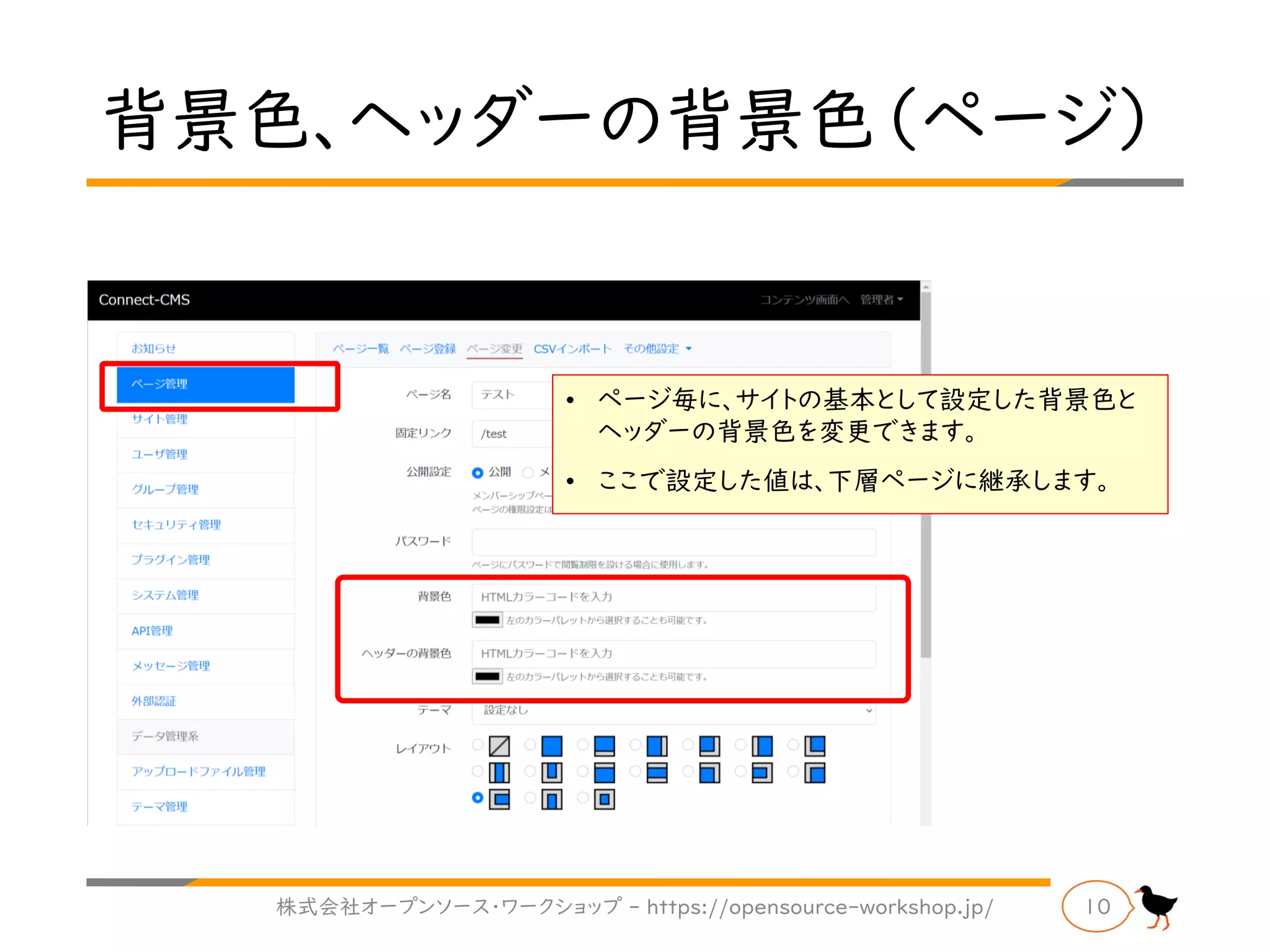Open システム管理 in the sidebar
The width and height of the screenshot is (1270, 952).
pyautogui.click(x=205, y=596)
